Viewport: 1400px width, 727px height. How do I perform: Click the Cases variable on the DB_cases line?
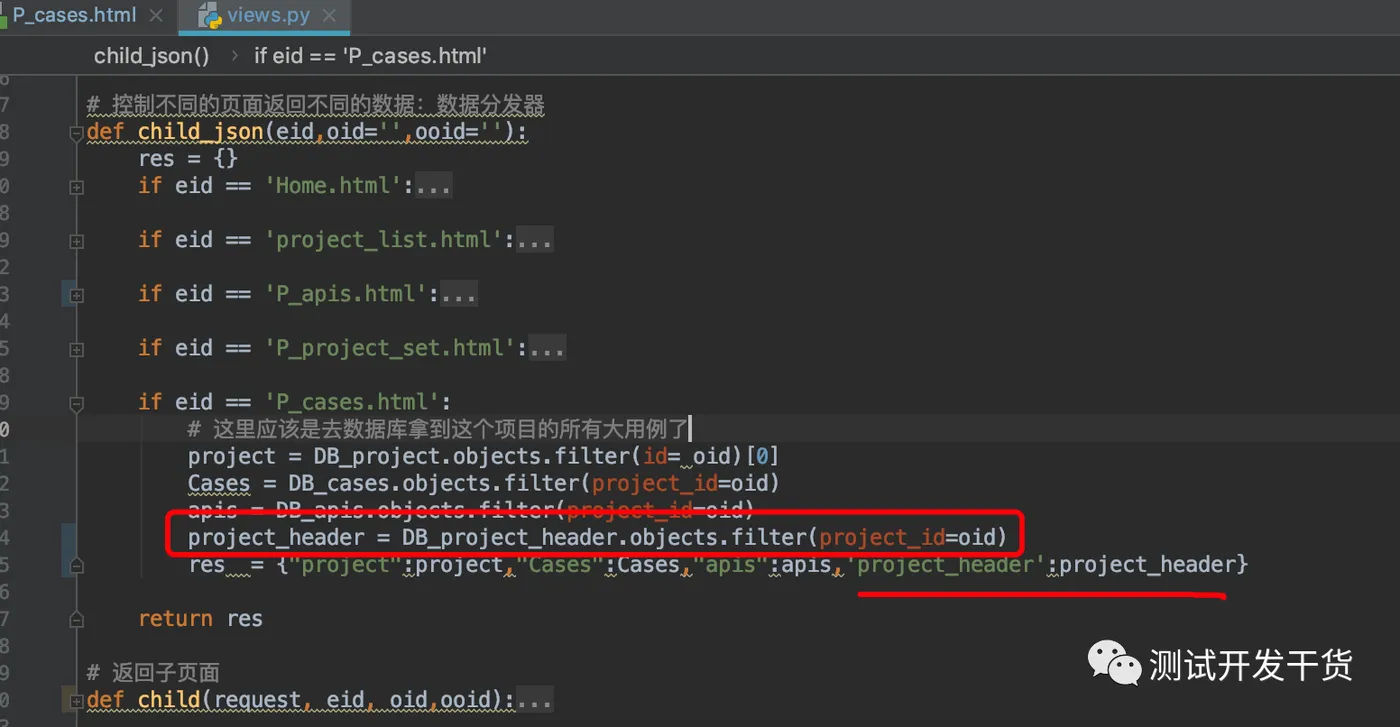point(219,483)
